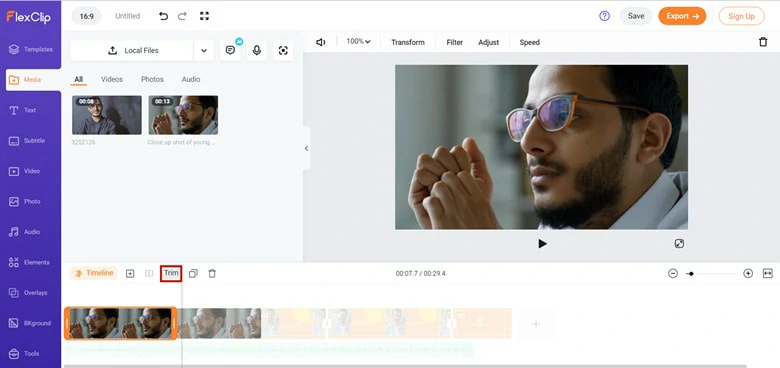Viewport: 780px width, 368px height.
Task: Select the 00:08 media thumbnail
Action: click(x=107, y=115)
